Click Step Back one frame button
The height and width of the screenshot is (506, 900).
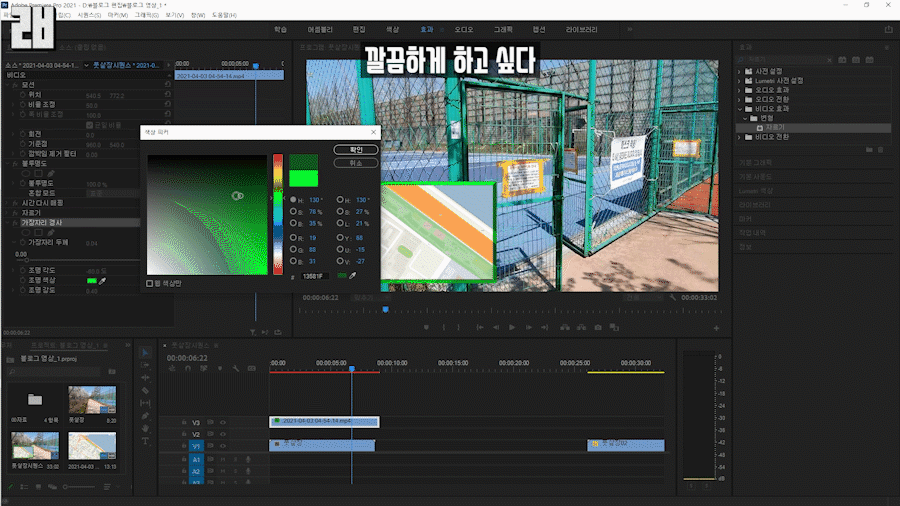pyautogui.click(x=496, y=328)
